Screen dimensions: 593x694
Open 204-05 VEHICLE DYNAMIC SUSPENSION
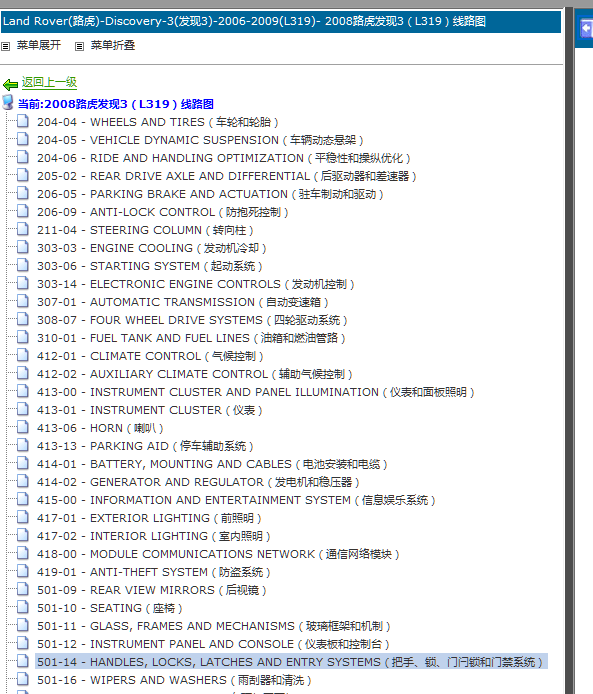(200, 140)
